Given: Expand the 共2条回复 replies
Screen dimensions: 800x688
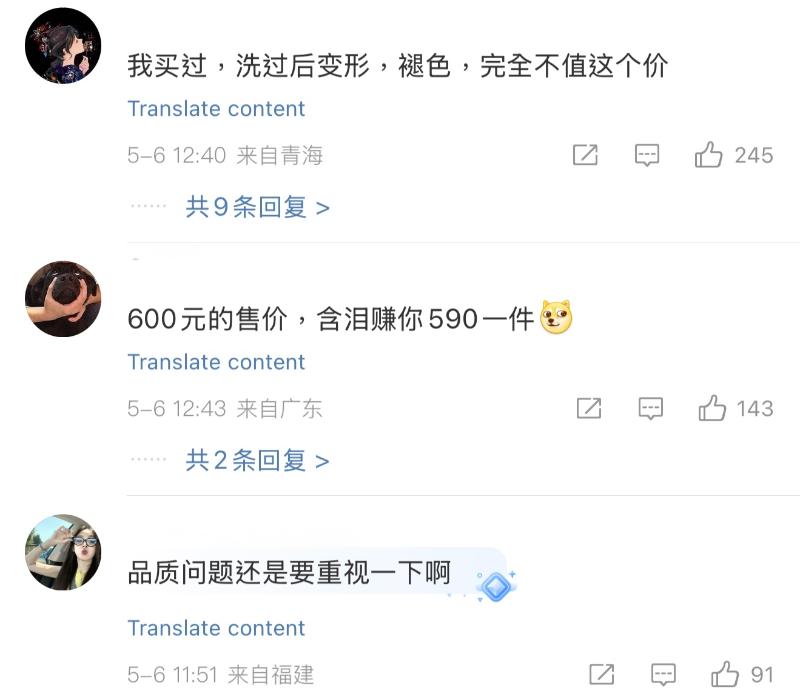Looking at the screenshot, I should point(257,460).
